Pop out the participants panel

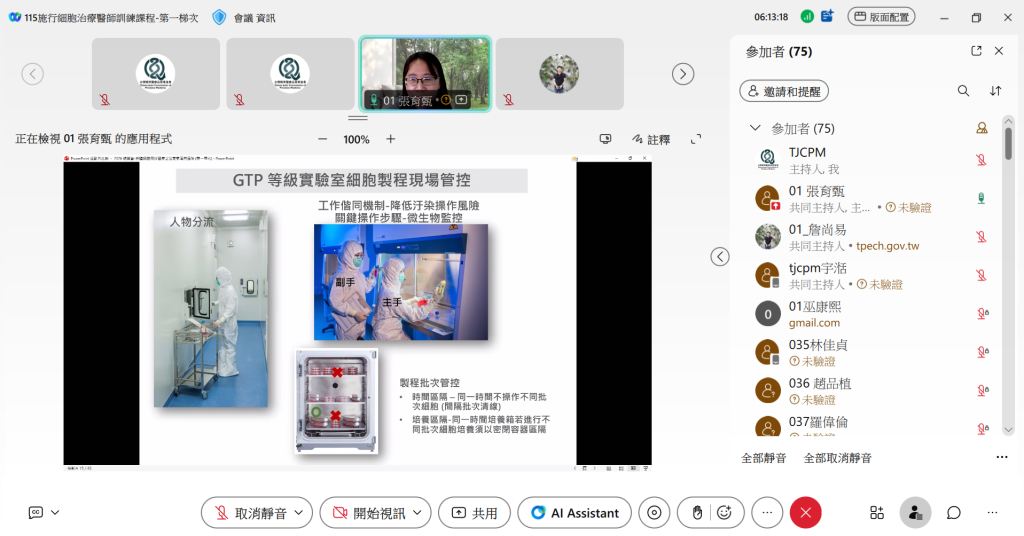pyautogui.click(x=976, y=51)
